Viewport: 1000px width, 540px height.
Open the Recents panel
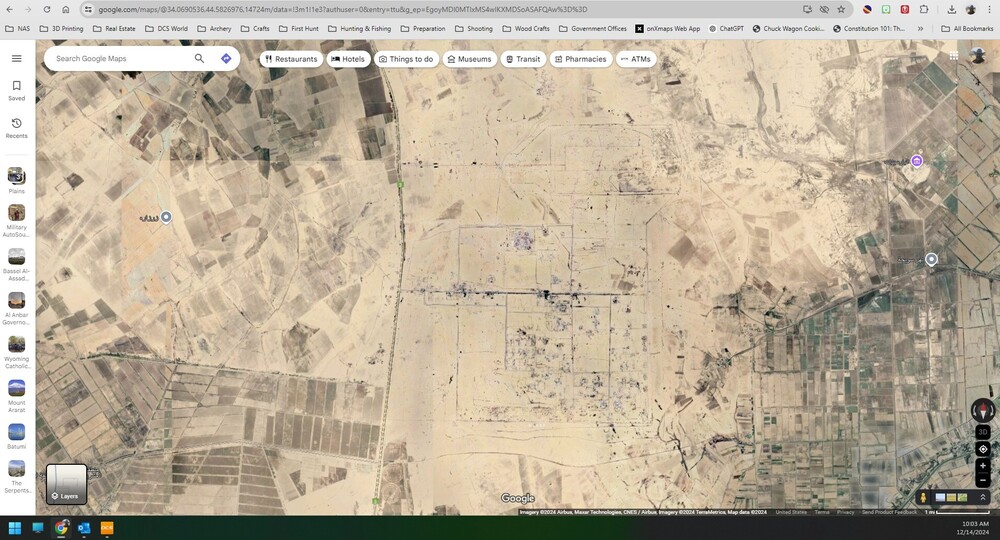click(17, 128)
